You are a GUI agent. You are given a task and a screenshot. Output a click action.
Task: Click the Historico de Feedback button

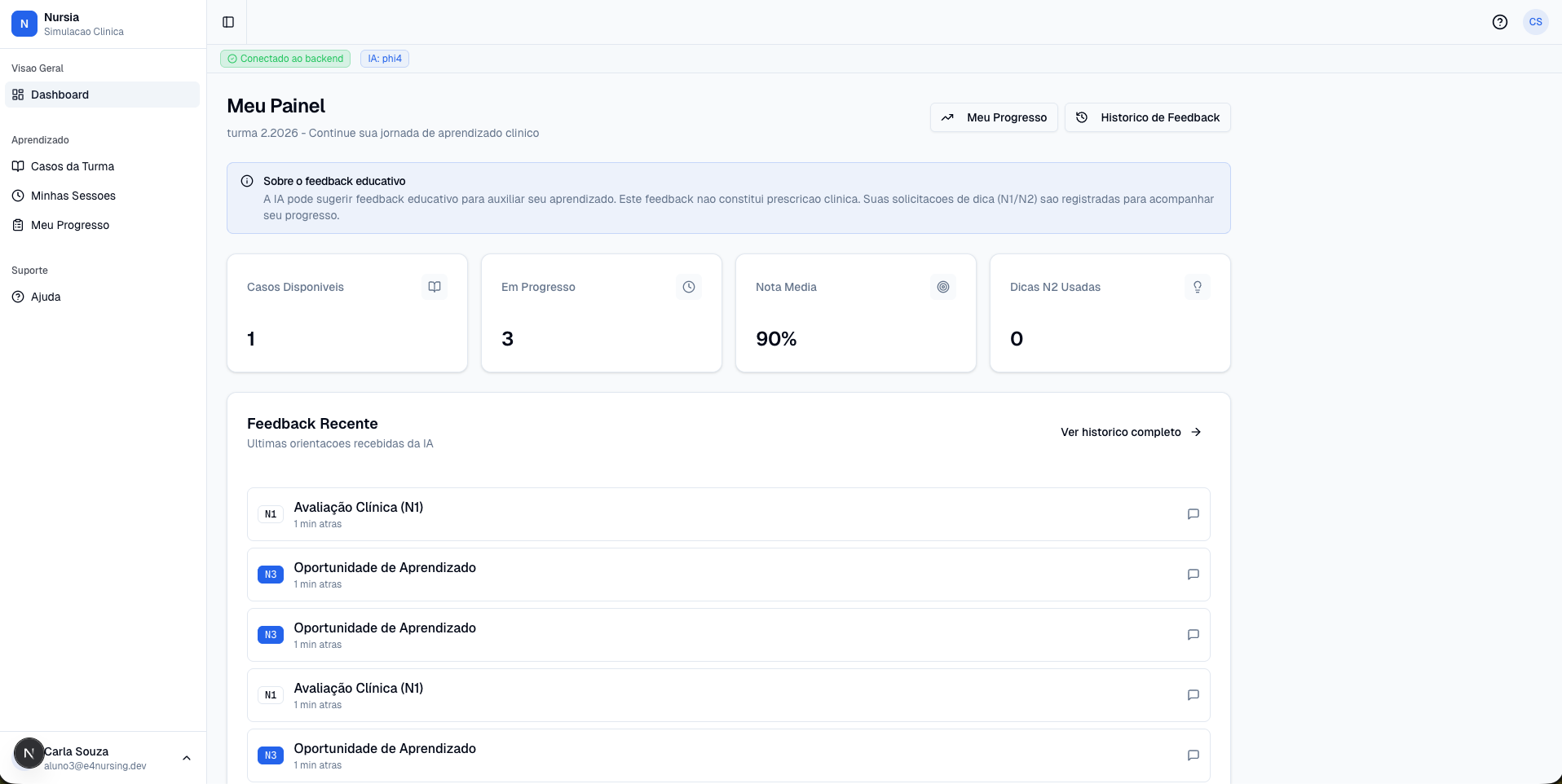[x=1147, y=117]
